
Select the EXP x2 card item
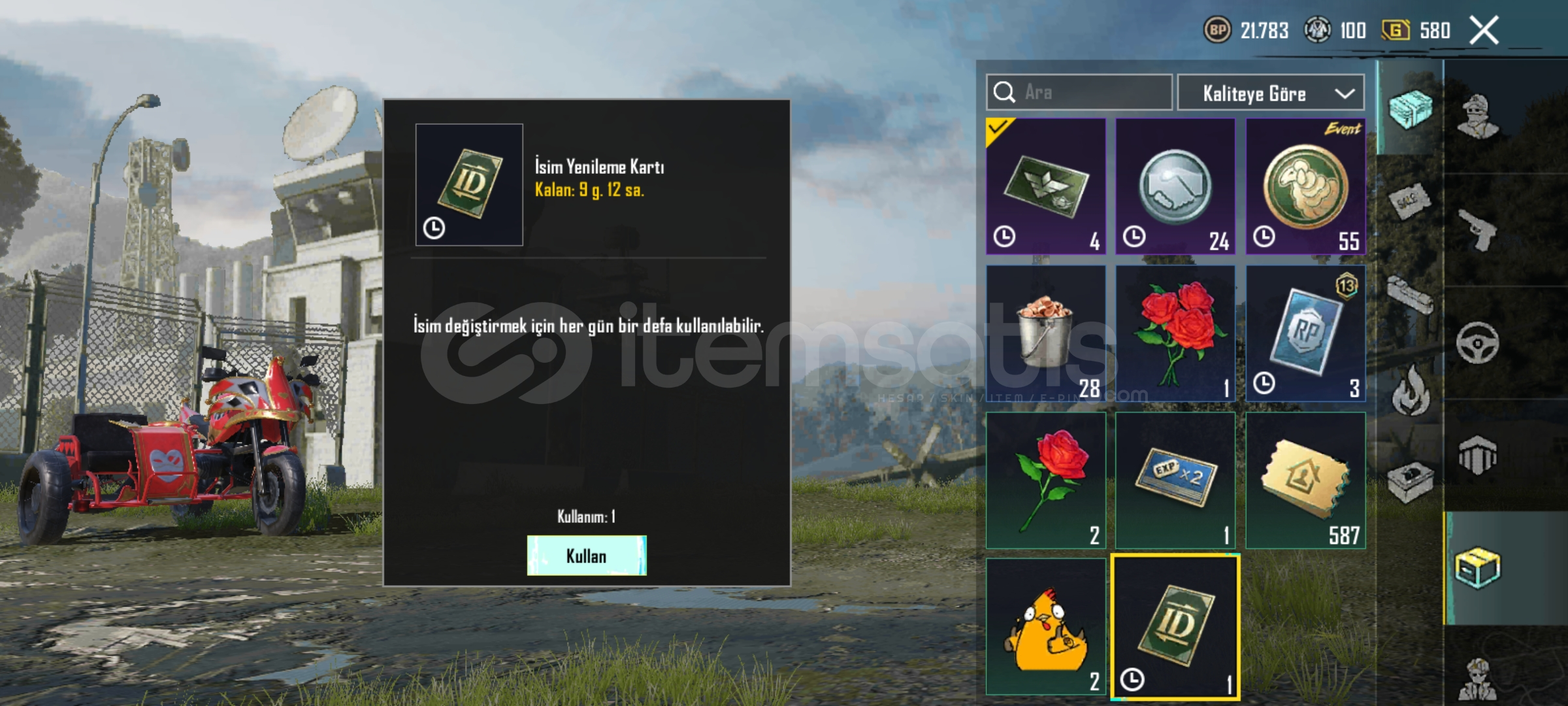coord(1175,480)
